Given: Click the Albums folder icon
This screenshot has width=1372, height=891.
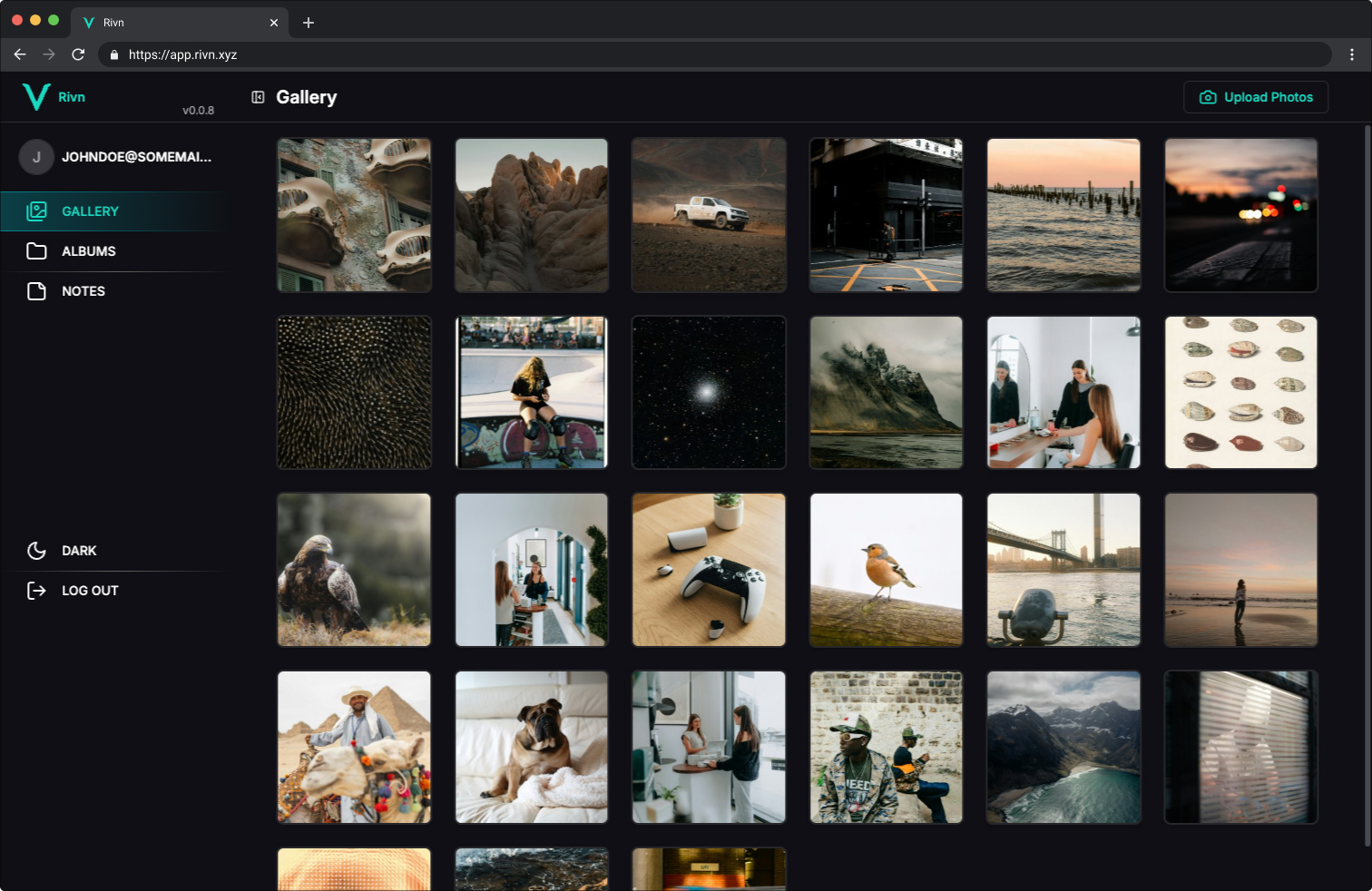Looking at the screenshot, I should [x=36, y=251].
